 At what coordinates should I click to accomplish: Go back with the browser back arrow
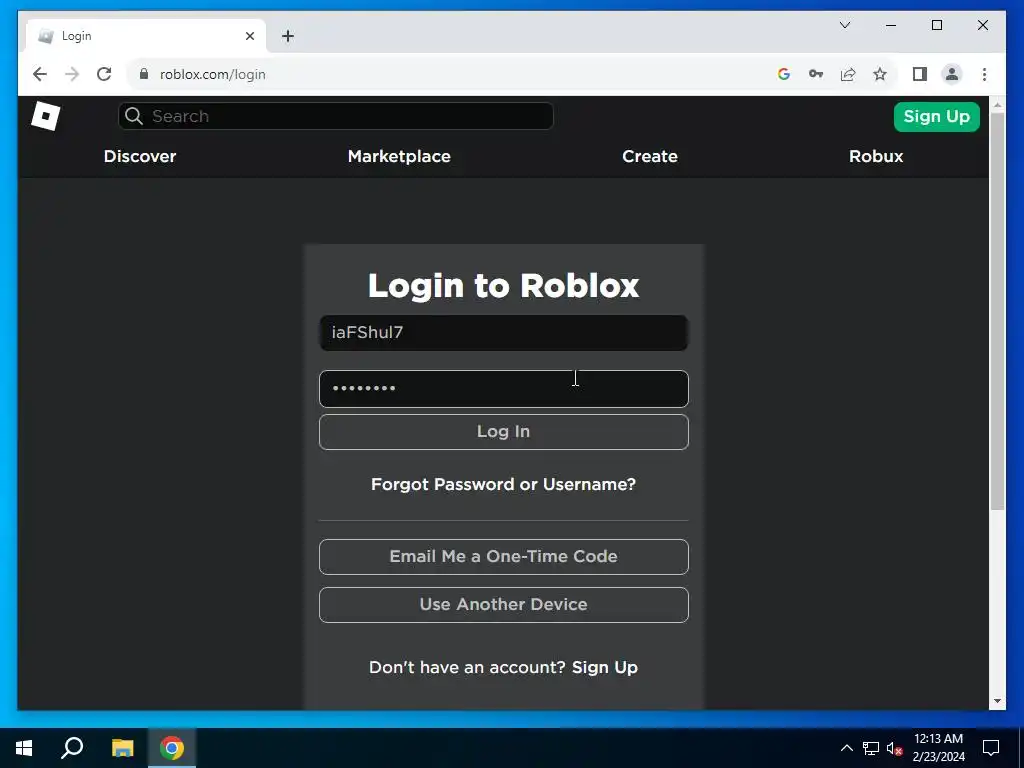(40, 74)
